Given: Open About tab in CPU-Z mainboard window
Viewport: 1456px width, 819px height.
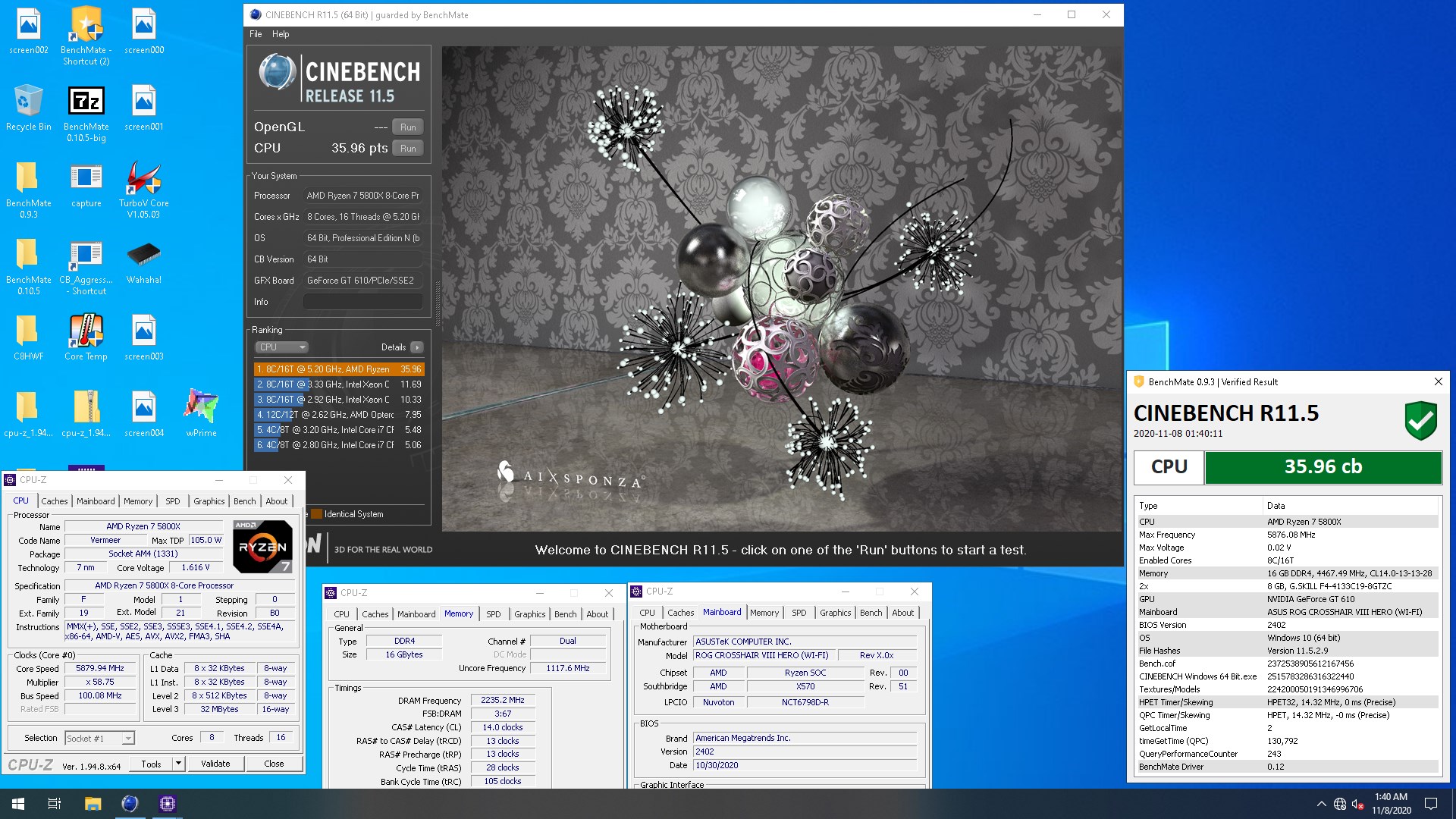Looking at the screenshot, I should tap(902, 613).
